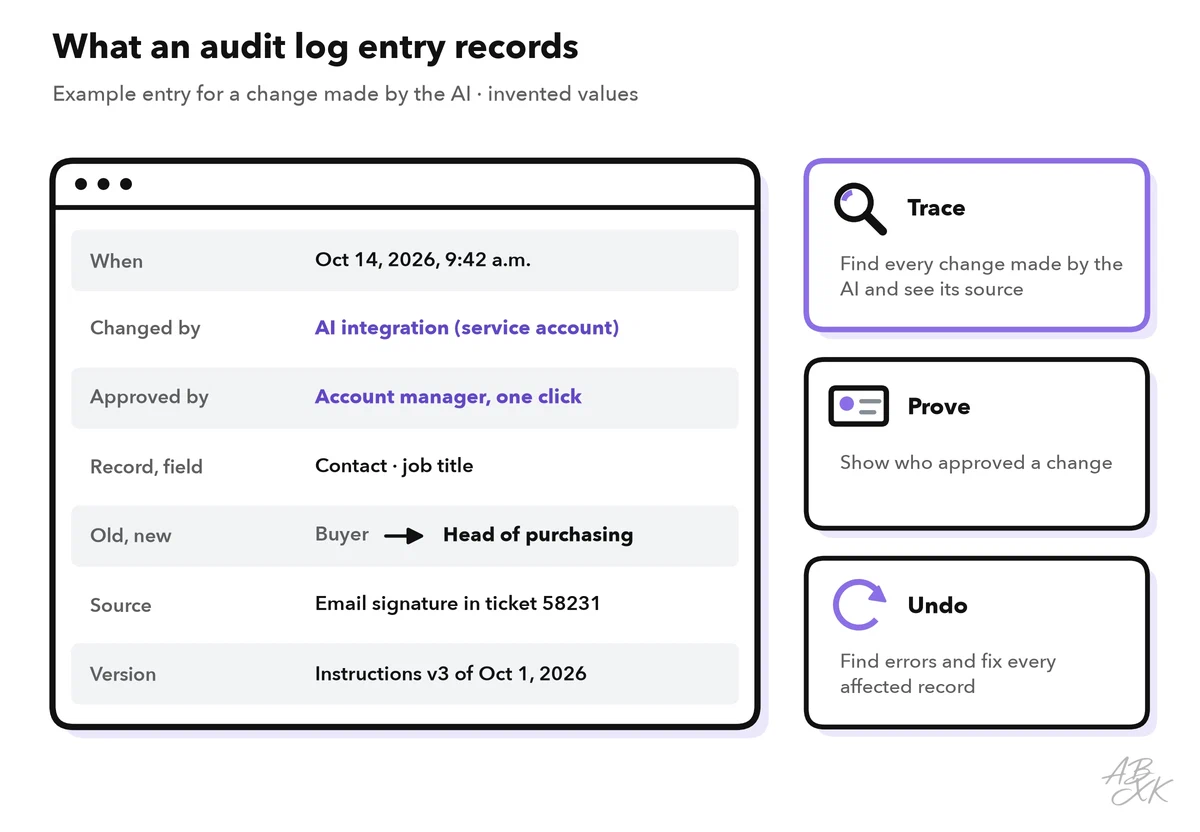The width and height of the screenshot is (1200, 832).
Task: Click the 'Version' row label
Action: 123,674
